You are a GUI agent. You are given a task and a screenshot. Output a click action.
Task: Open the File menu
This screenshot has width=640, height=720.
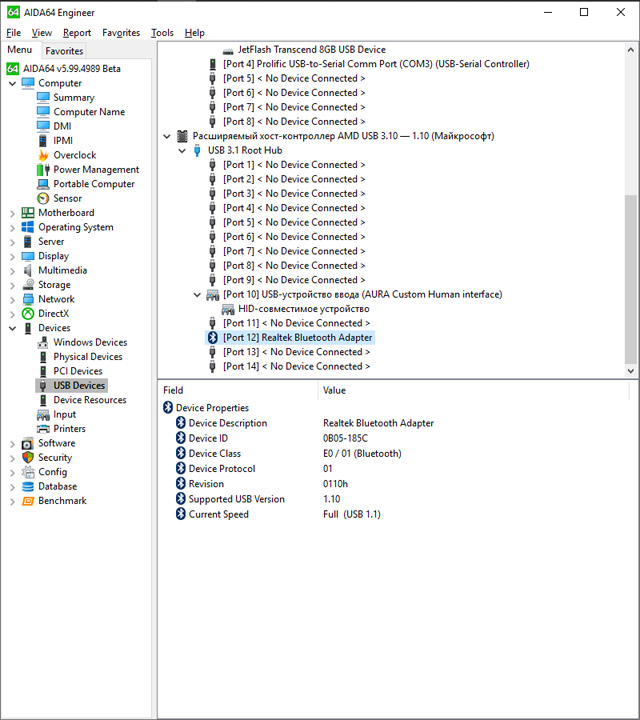click(x=13, y=33)
